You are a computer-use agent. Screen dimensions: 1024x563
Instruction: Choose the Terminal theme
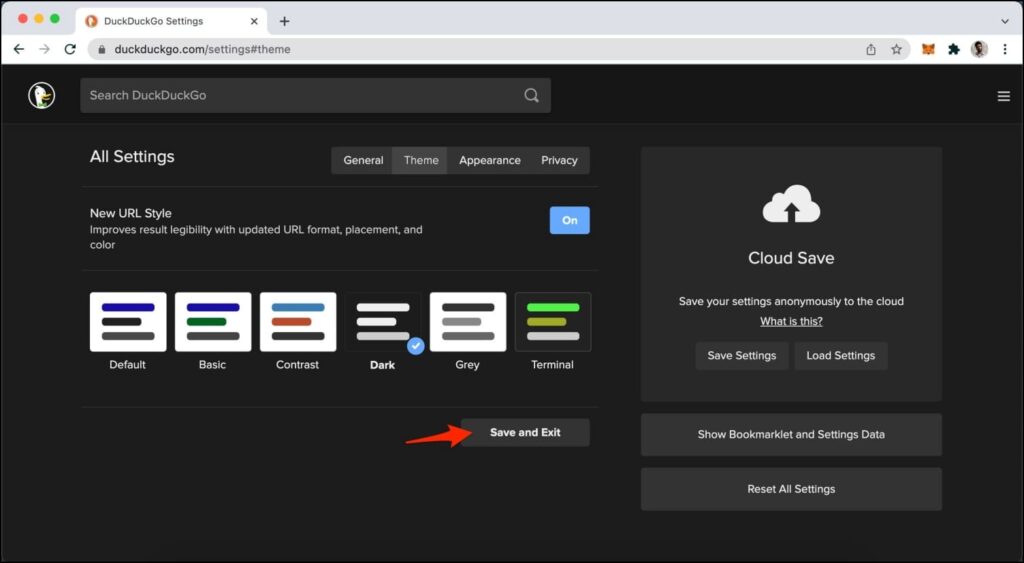[552, 322]
